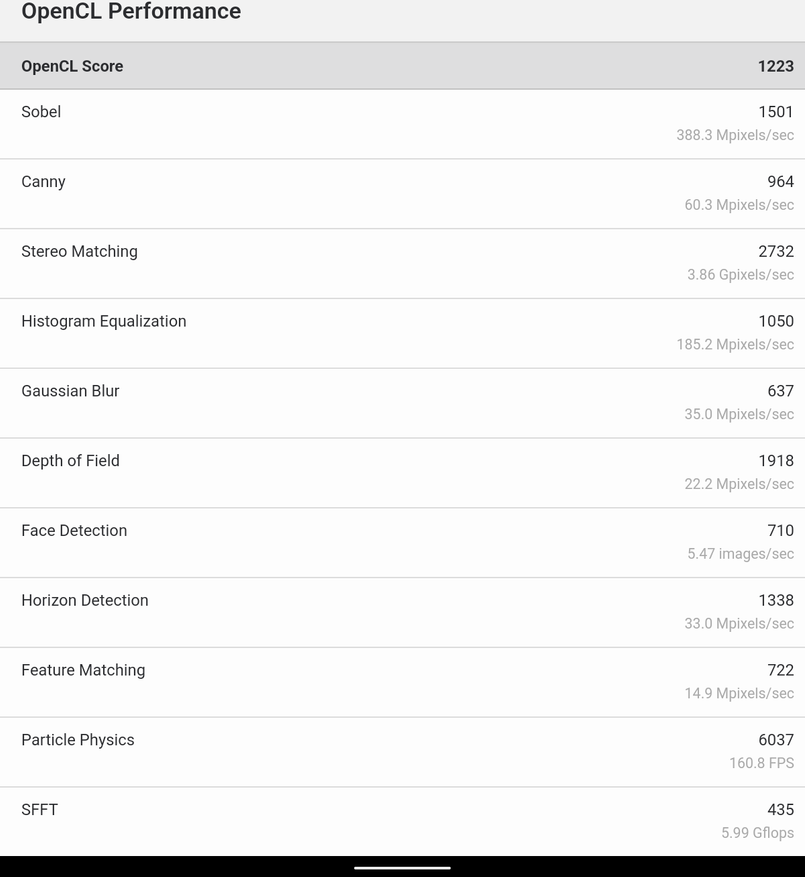Click the Canny score value 964
The height and width of the screenshot is (877, 805).
[x=780, y=182]
